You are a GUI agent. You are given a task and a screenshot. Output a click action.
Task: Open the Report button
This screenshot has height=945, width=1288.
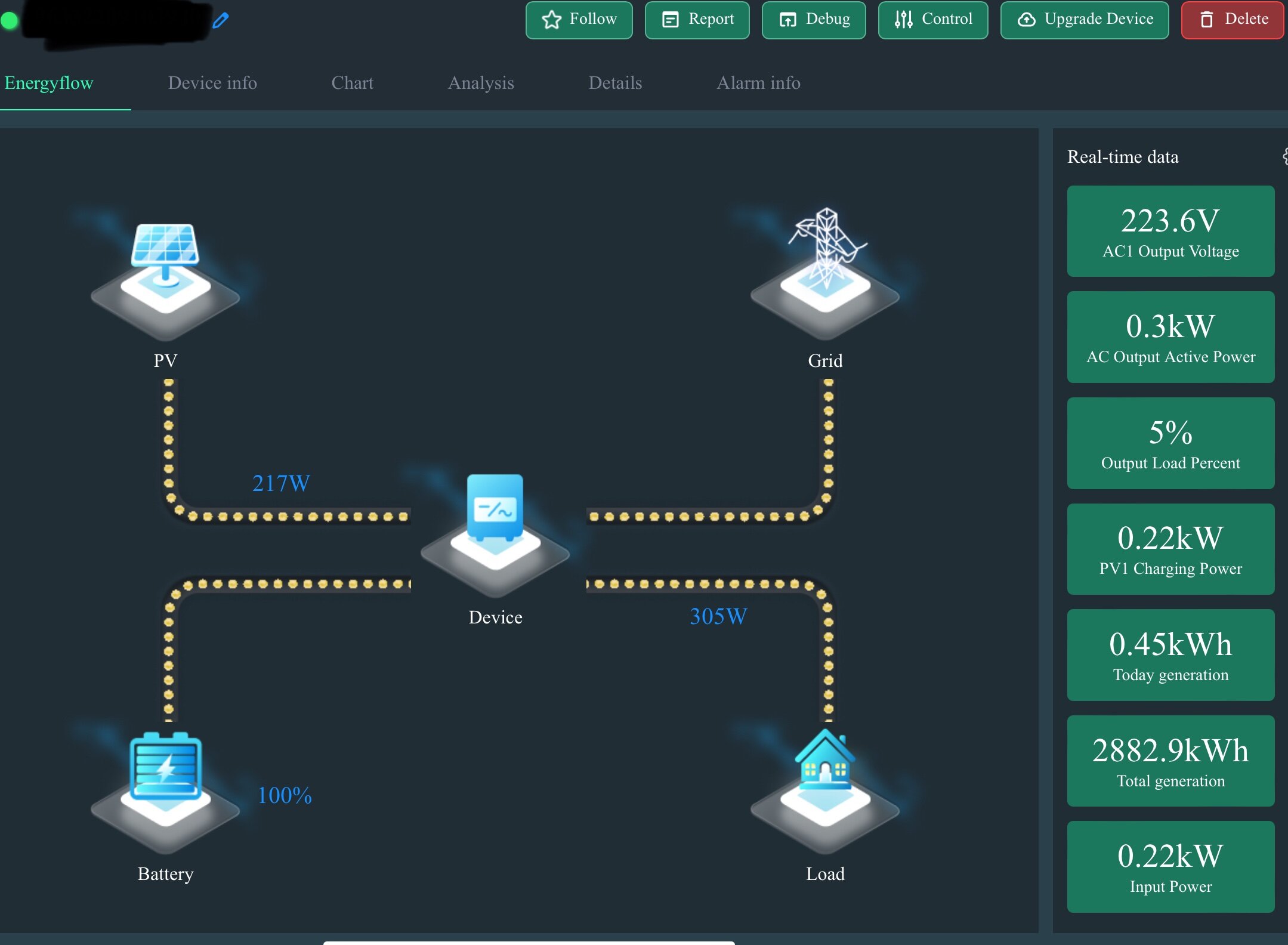coord(697,20)
